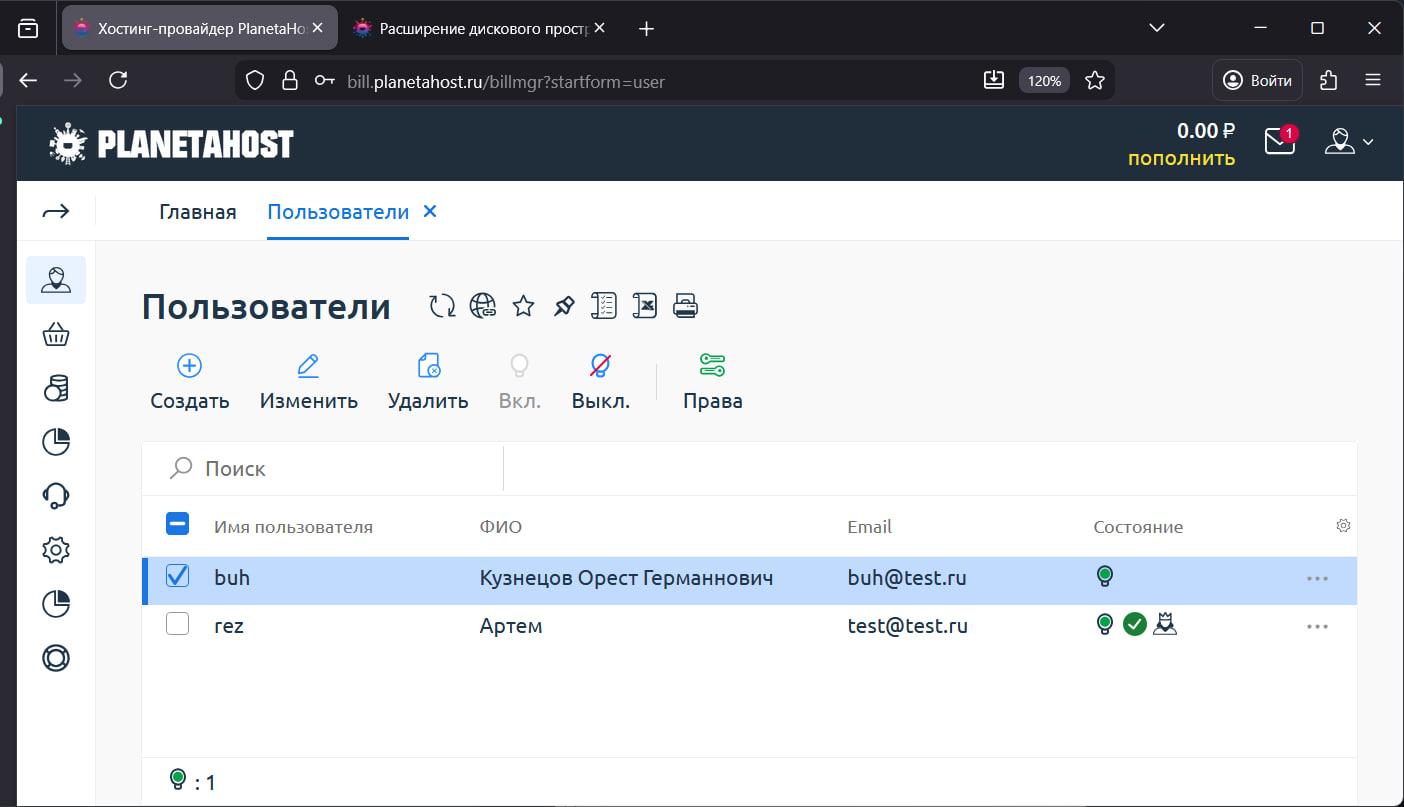The width and height of the screenshot is (1404, 807).
Task: Toggle the select-all checkbox in table header
Action: [x=177, y=523]
